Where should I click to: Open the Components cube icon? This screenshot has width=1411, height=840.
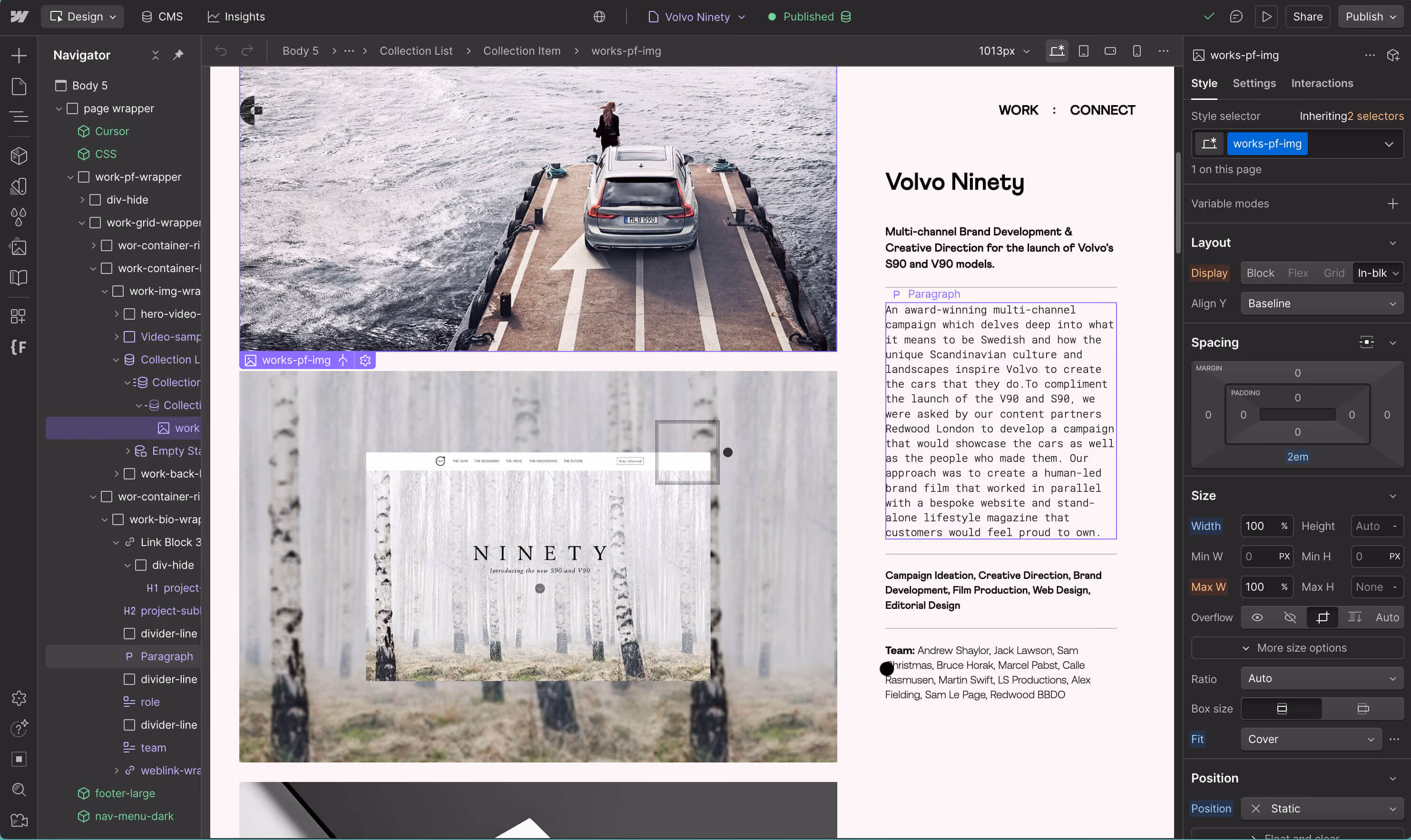click(x=19, y=156)
